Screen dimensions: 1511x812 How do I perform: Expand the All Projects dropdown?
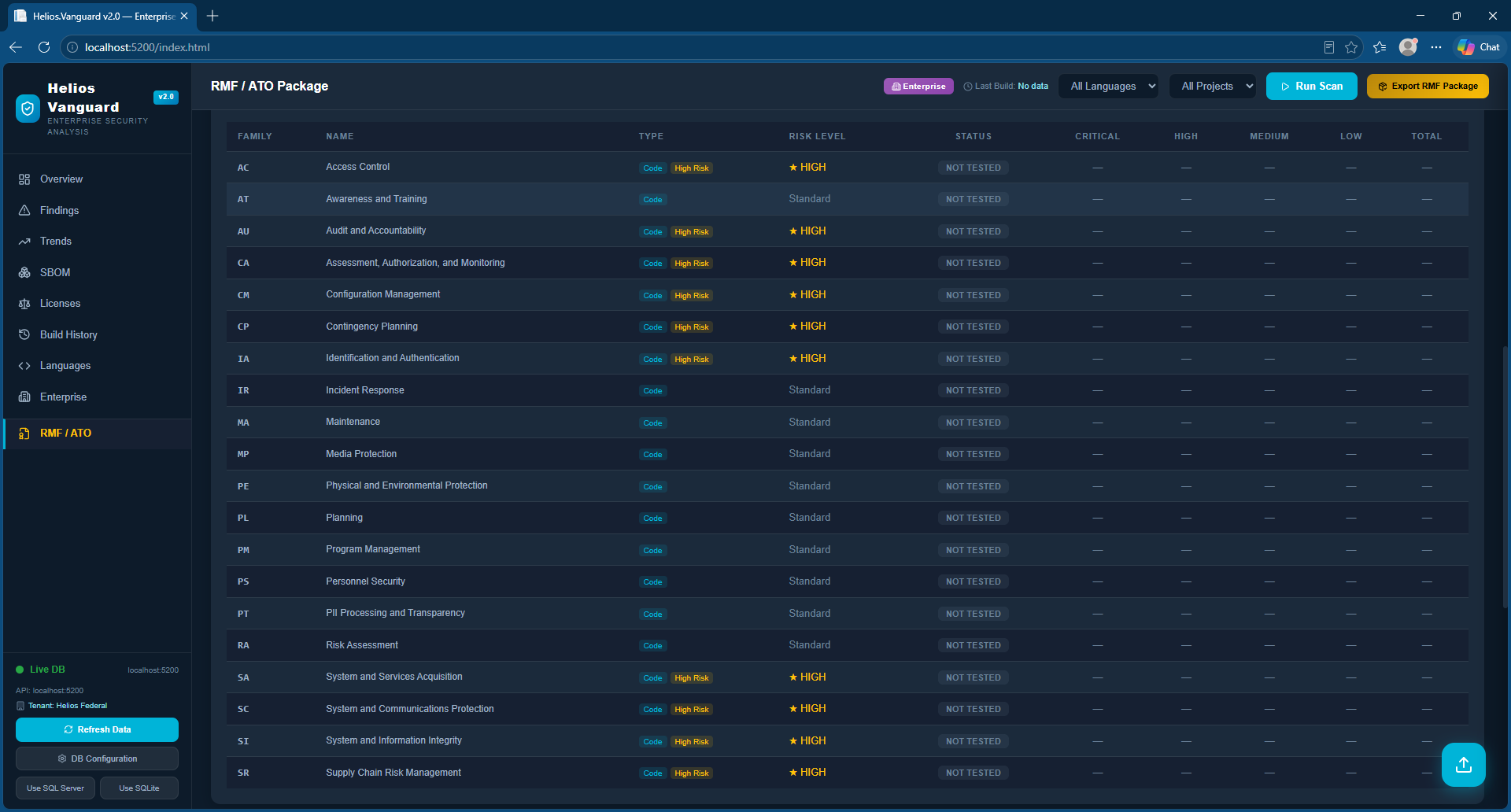(1214, 87)
